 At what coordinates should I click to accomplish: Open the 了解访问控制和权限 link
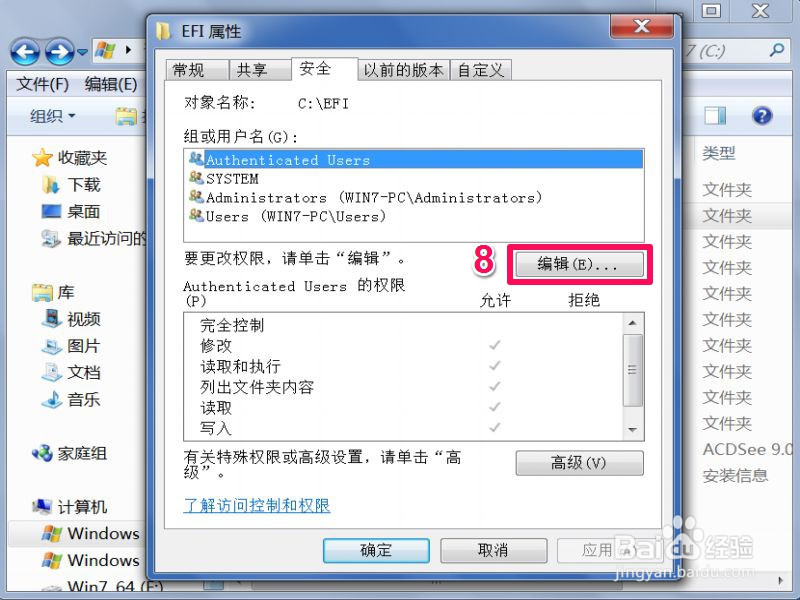(257, 505)
